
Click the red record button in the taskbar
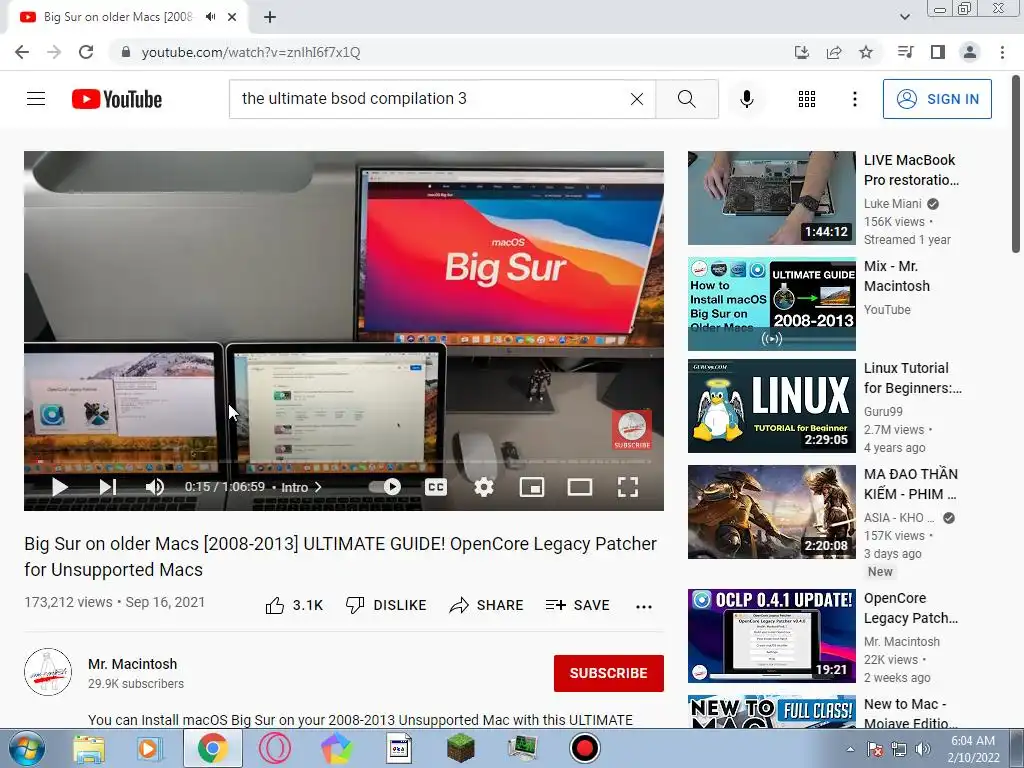(584, 748)
